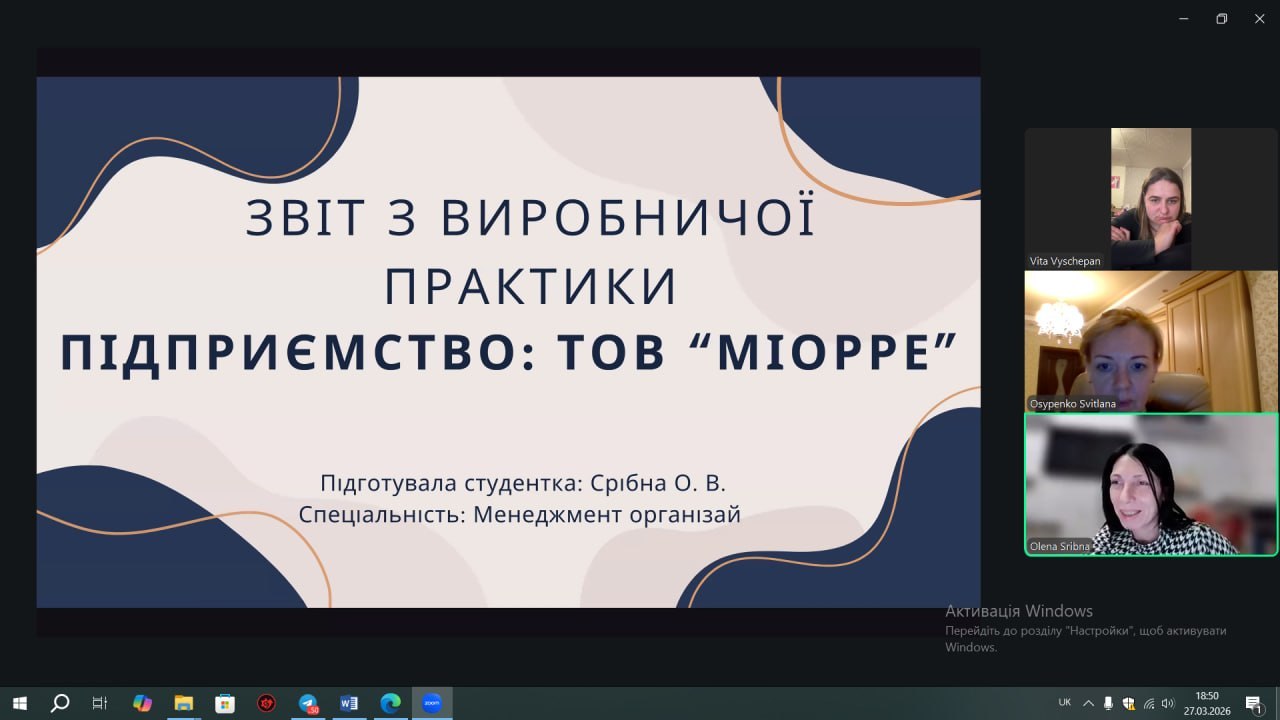Open the Copilot taskbar icon

click(x=142, y=703)
